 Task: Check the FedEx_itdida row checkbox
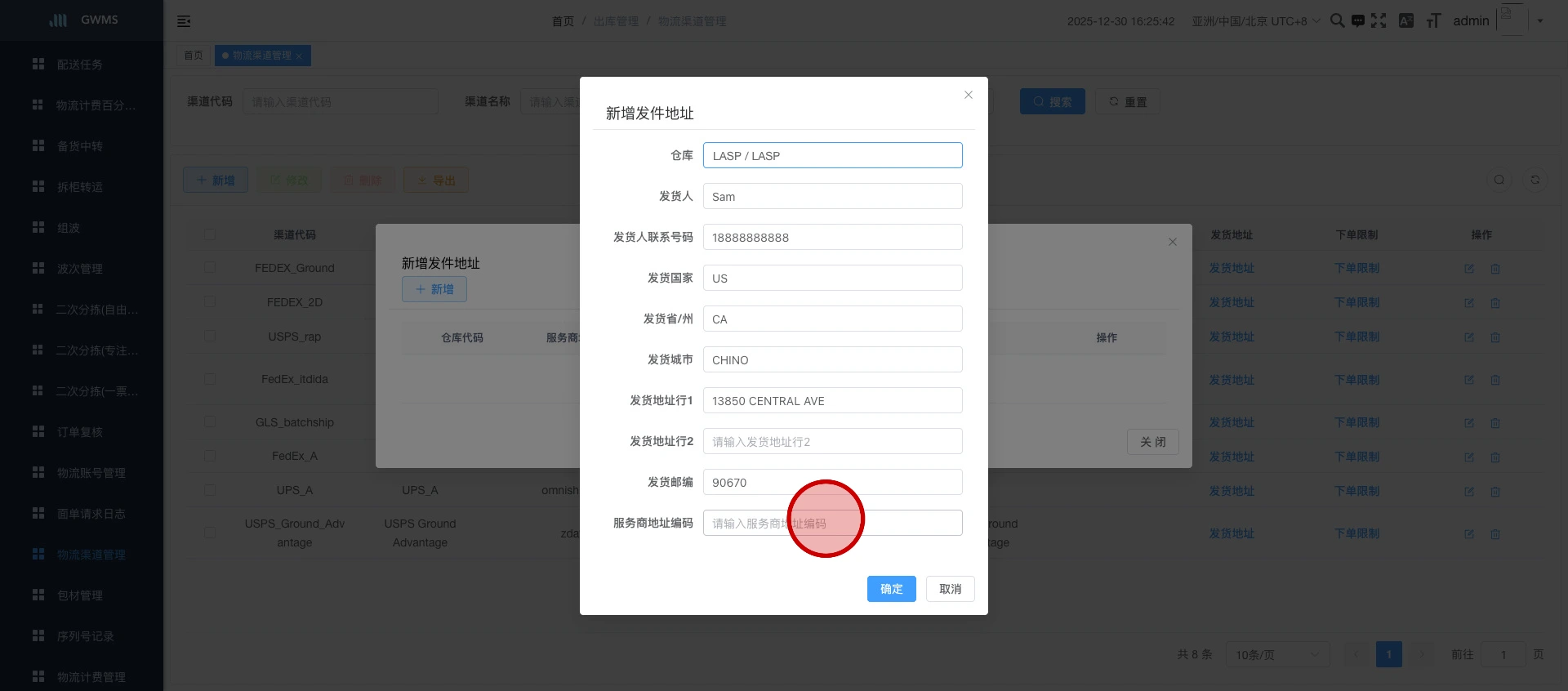tap(210, 379)
